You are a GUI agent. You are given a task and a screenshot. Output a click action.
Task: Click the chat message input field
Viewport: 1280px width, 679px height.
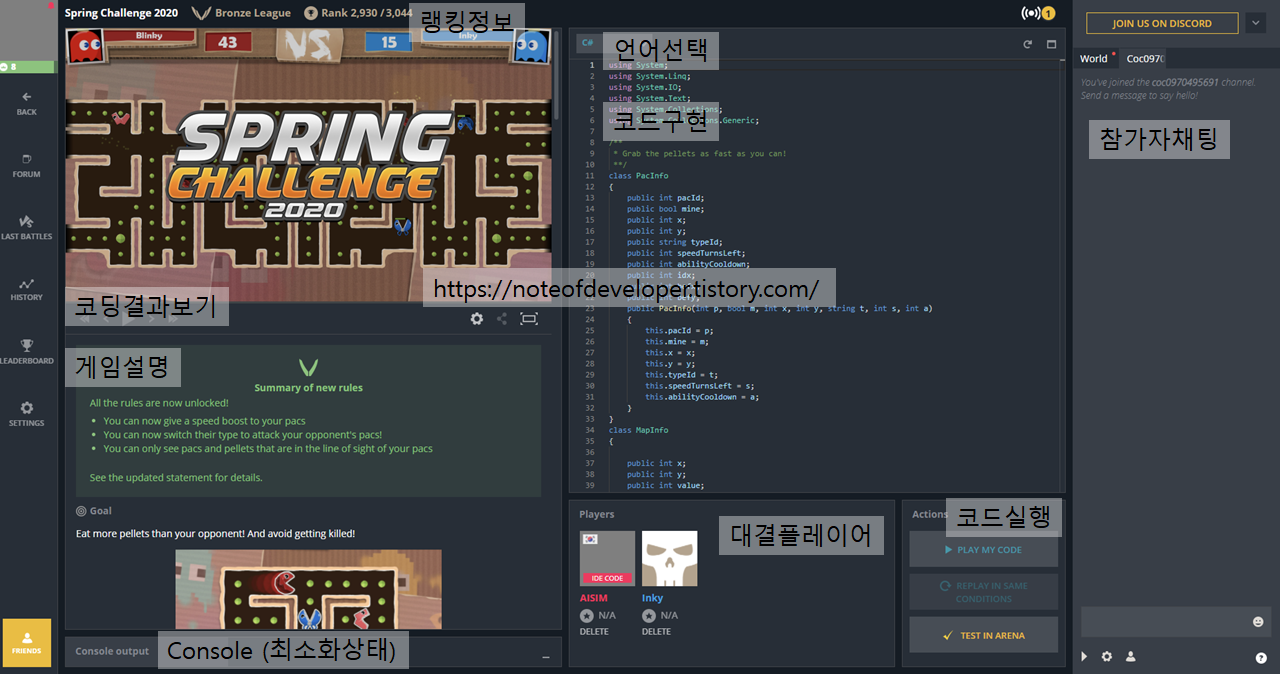(1164, 621)
